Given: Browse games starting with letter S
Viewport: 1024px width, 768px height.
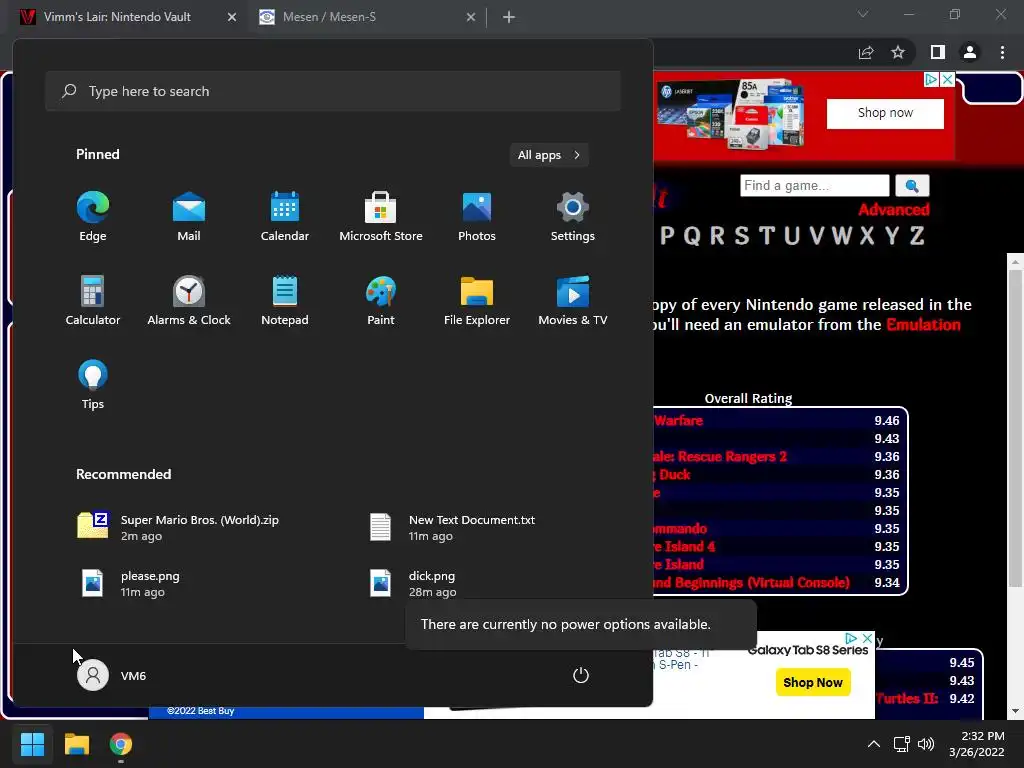Looking at the screenshot, I should coord(741,236).
